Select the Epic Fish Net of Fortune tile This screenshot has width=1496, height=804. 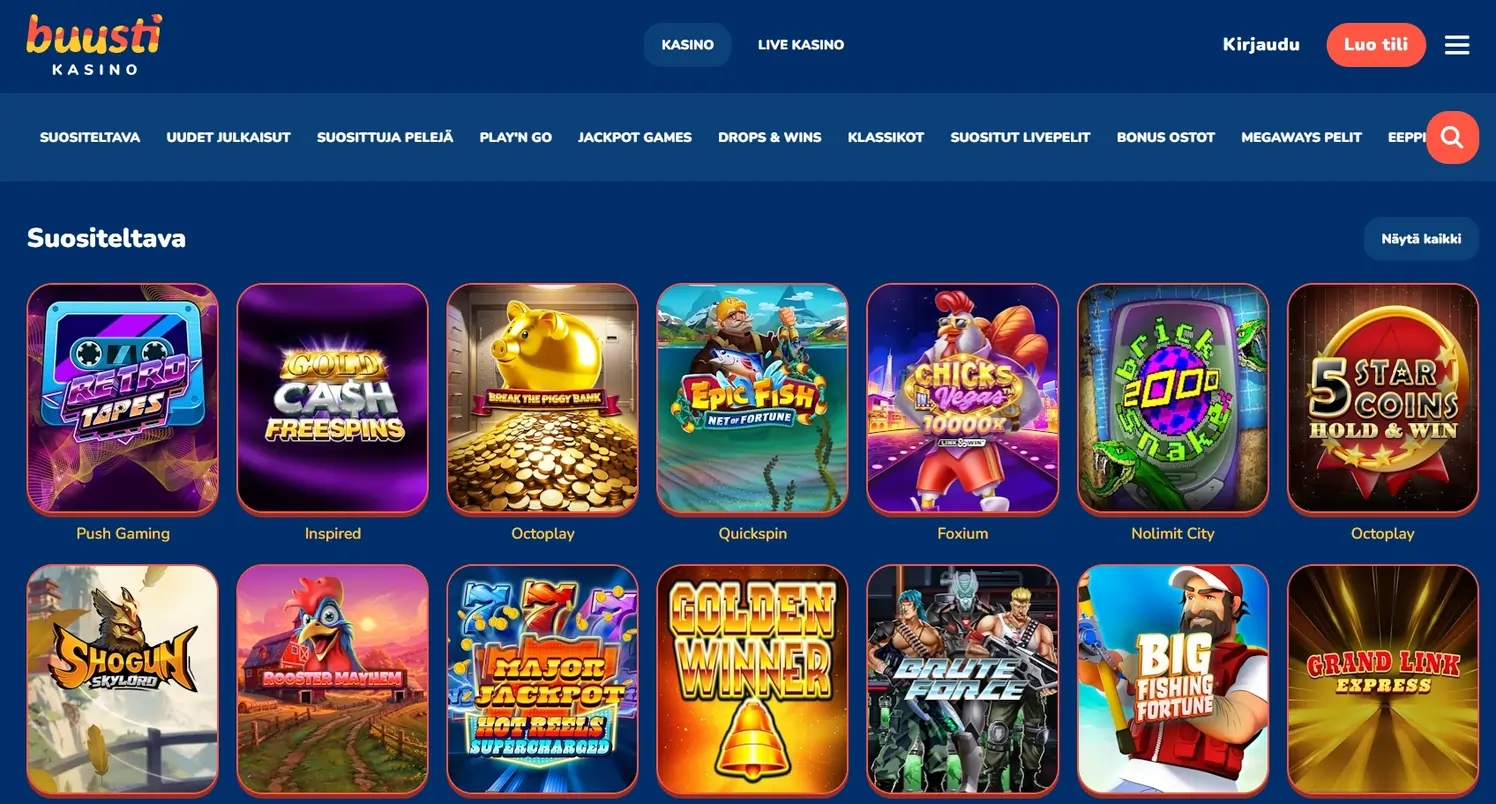(753, 398)
